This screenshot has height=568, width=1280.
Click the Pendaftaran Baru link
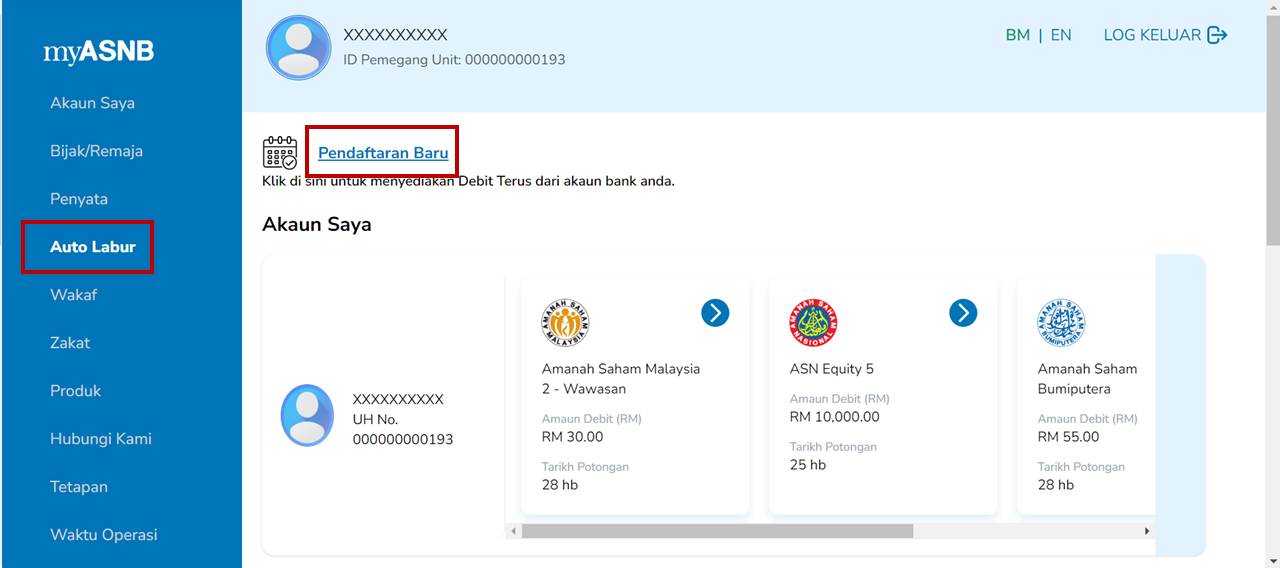coord(383,153)
